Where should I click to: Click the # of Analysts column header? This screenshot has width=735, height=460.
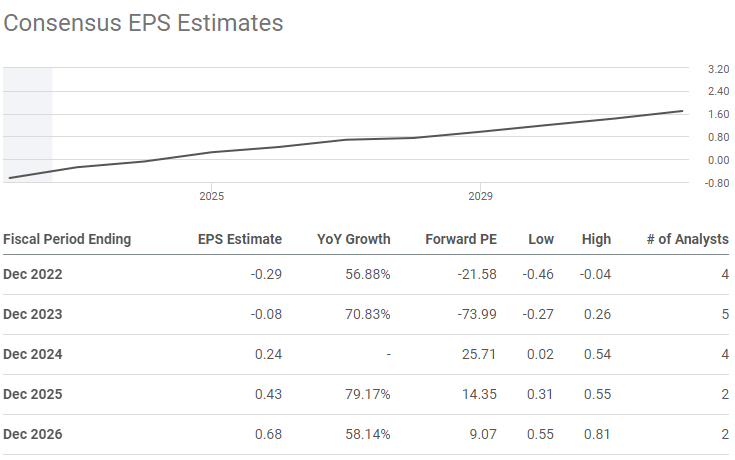686,239
